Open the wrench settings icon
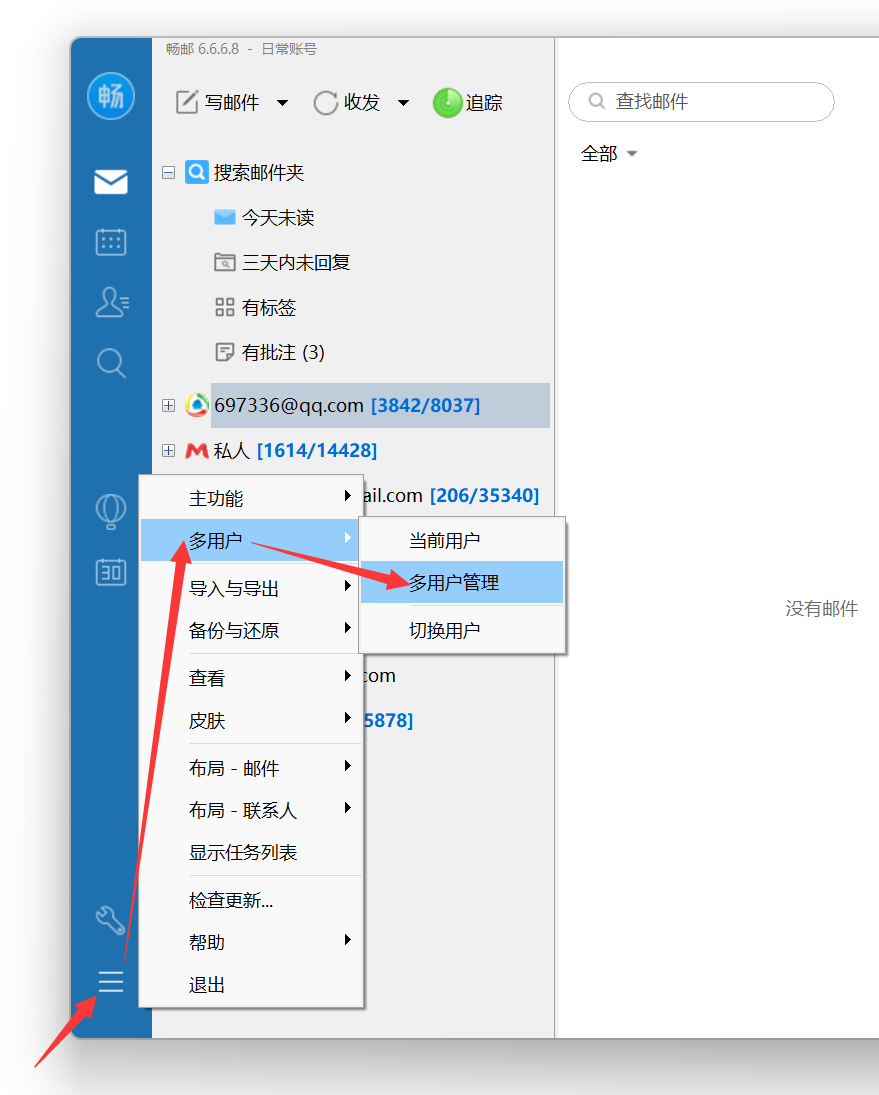 [x=110, y=920]
